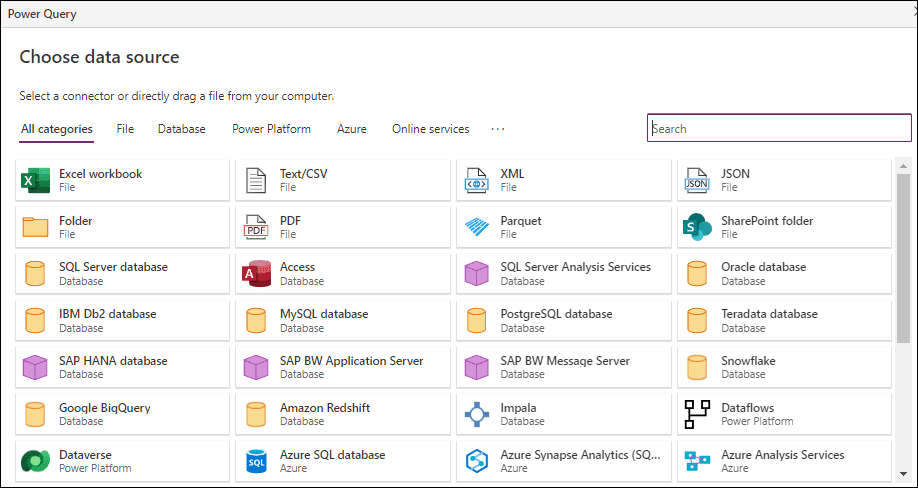Select the PDF file icon
Screen dimensions: 918x488
point(256,227)
